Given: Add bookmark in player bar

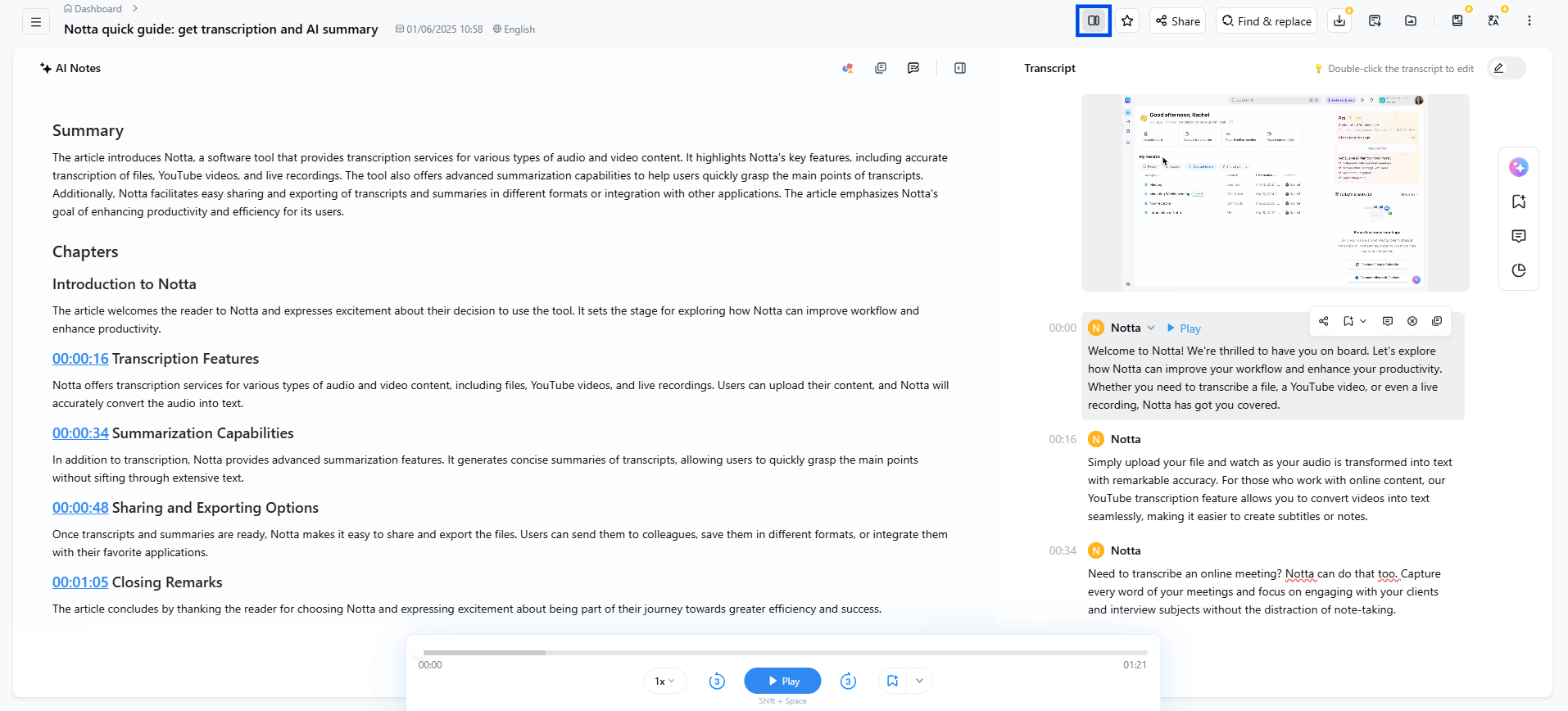Looking at the screenshot, I should coord(892,681).
